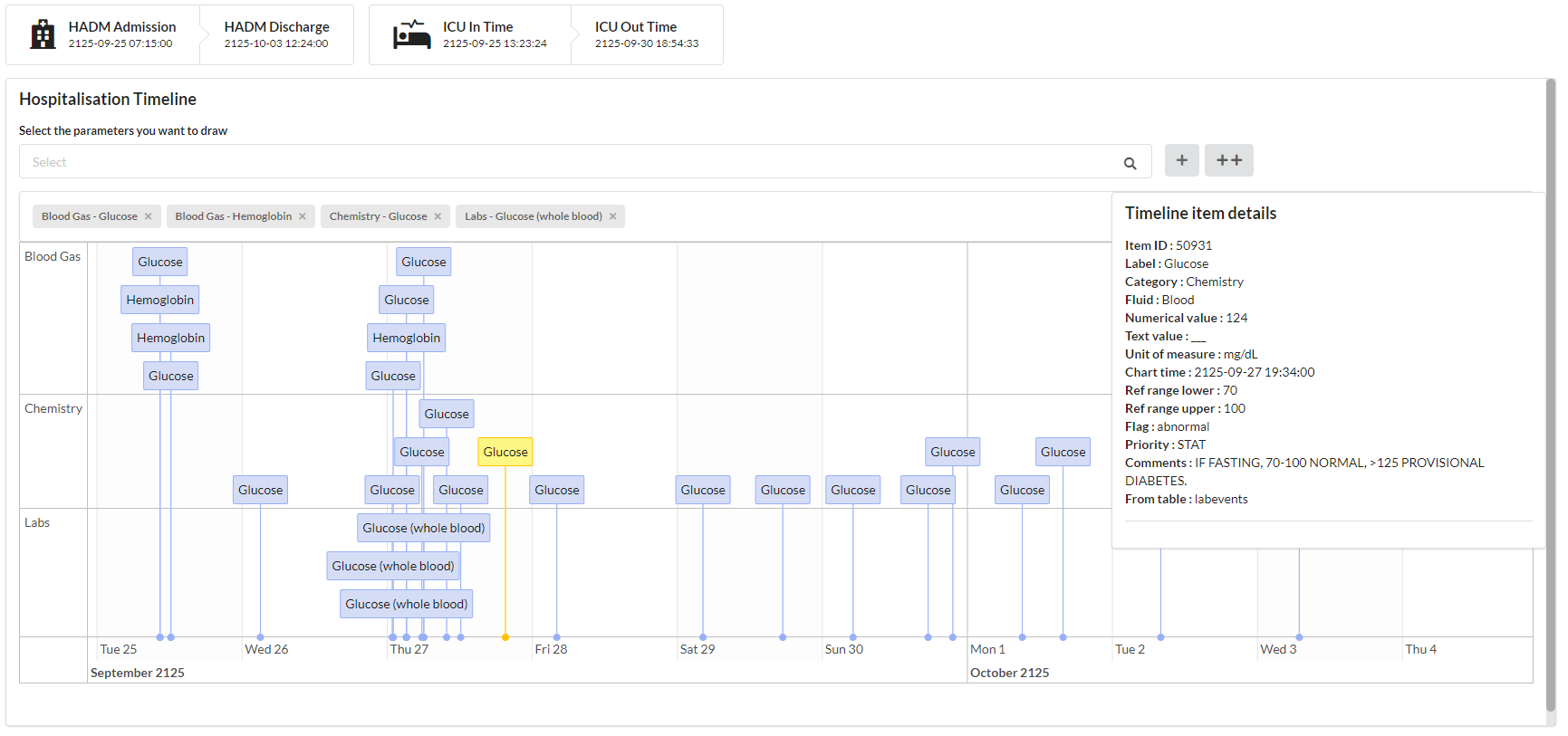Screen dimensions: 1568x736
Task: Select the yellow timeline dot under highlighted Glucose
Action: pos(505,637)
